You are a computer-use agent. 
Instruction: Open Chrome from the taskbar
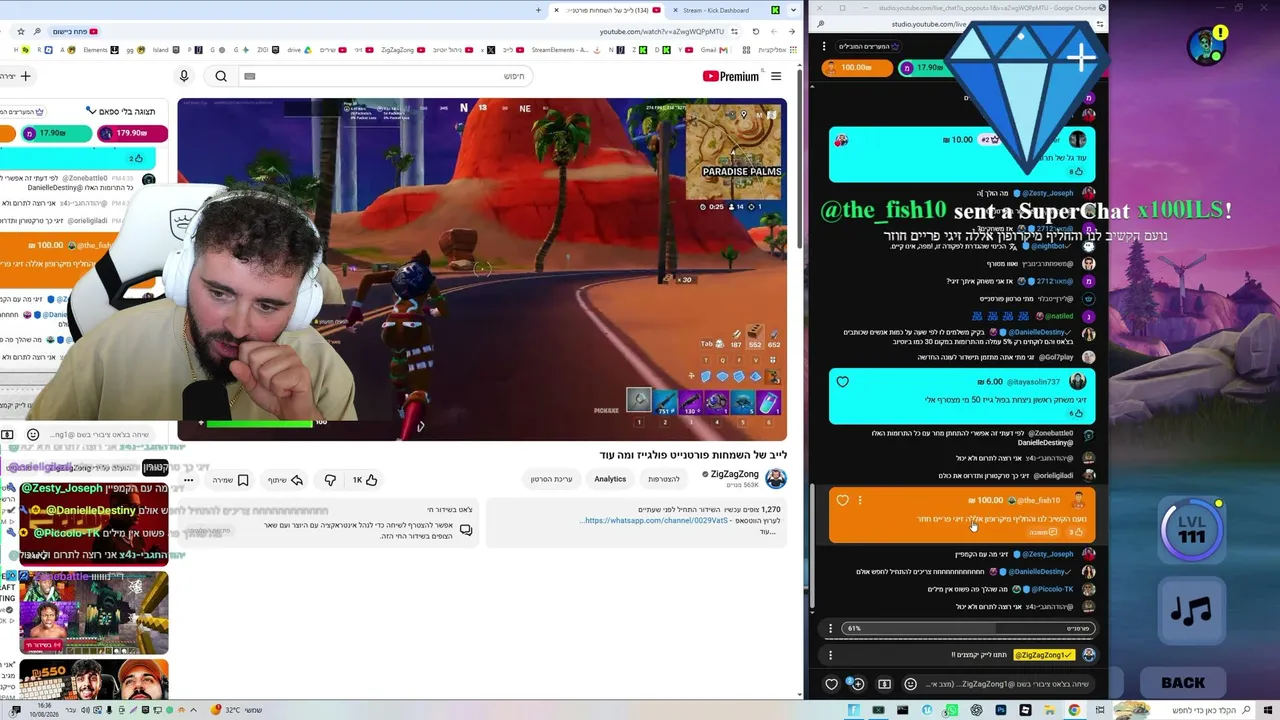coord(1074,710)
